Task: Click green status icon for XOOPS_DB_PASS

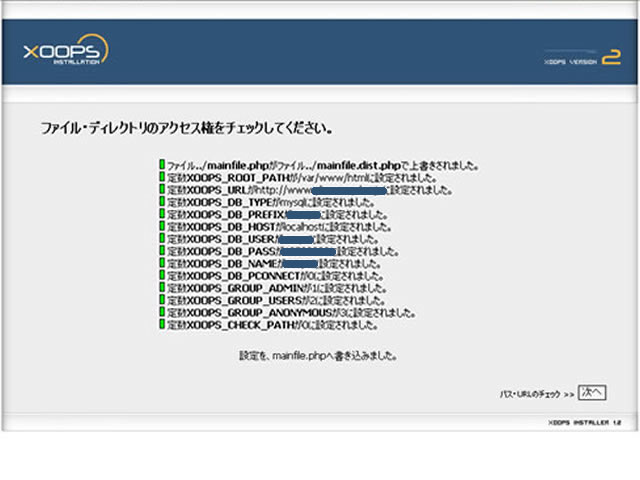Action: tap(161, 250)
